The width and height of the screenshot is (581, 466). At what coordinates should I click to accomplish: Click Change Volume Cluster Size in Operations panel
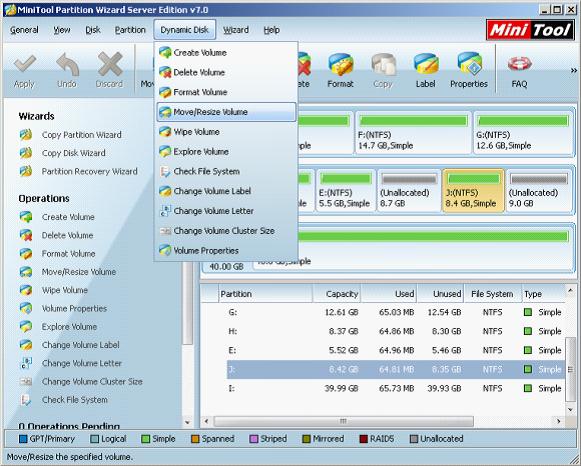pos(81,382)
